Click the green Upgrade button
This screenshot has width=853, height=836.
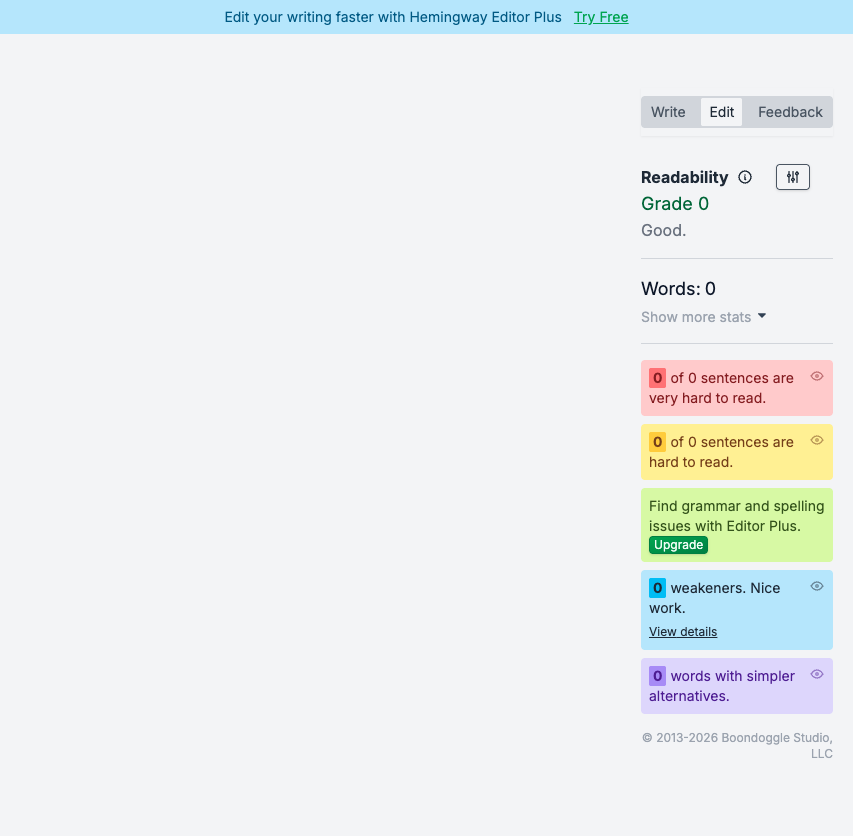coord(678,544)
